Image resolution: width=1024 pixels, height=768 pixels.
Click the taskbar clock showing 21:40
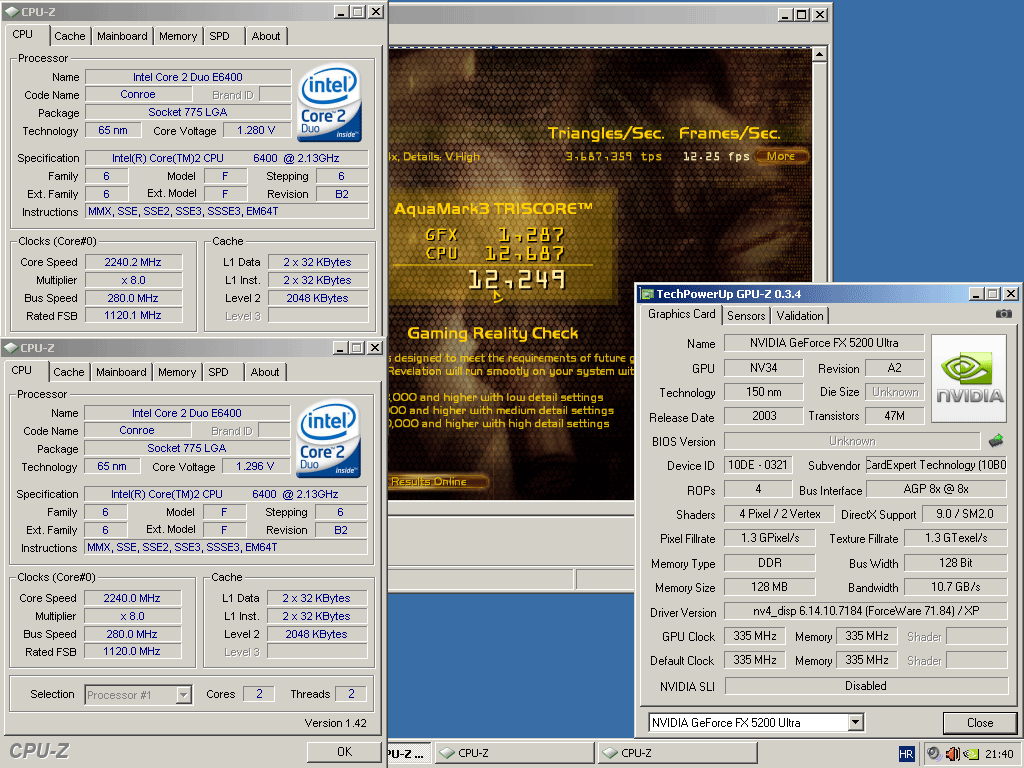click(x=999, y=754)
